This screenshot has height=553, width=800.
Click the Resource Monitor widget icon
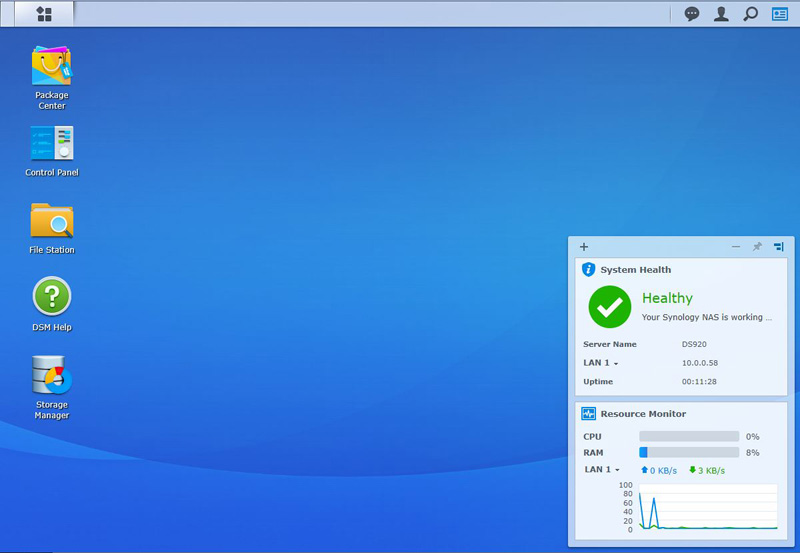point(588,414)
